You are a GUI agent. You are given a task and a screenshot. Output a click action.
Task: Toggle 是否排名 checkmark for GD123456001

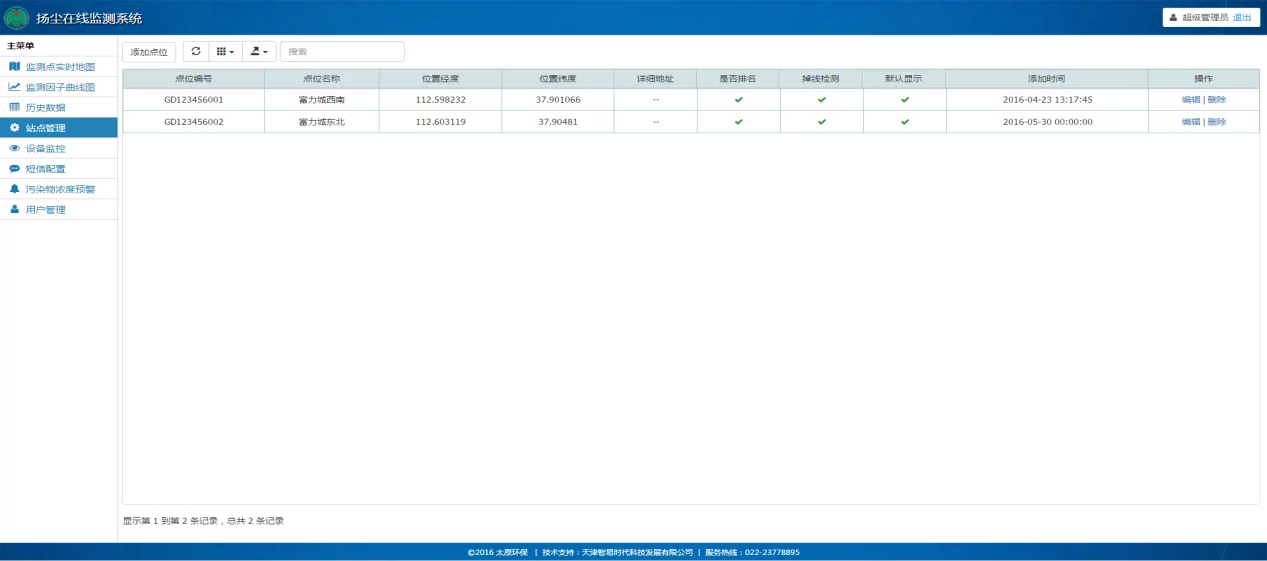click(738, 100)
